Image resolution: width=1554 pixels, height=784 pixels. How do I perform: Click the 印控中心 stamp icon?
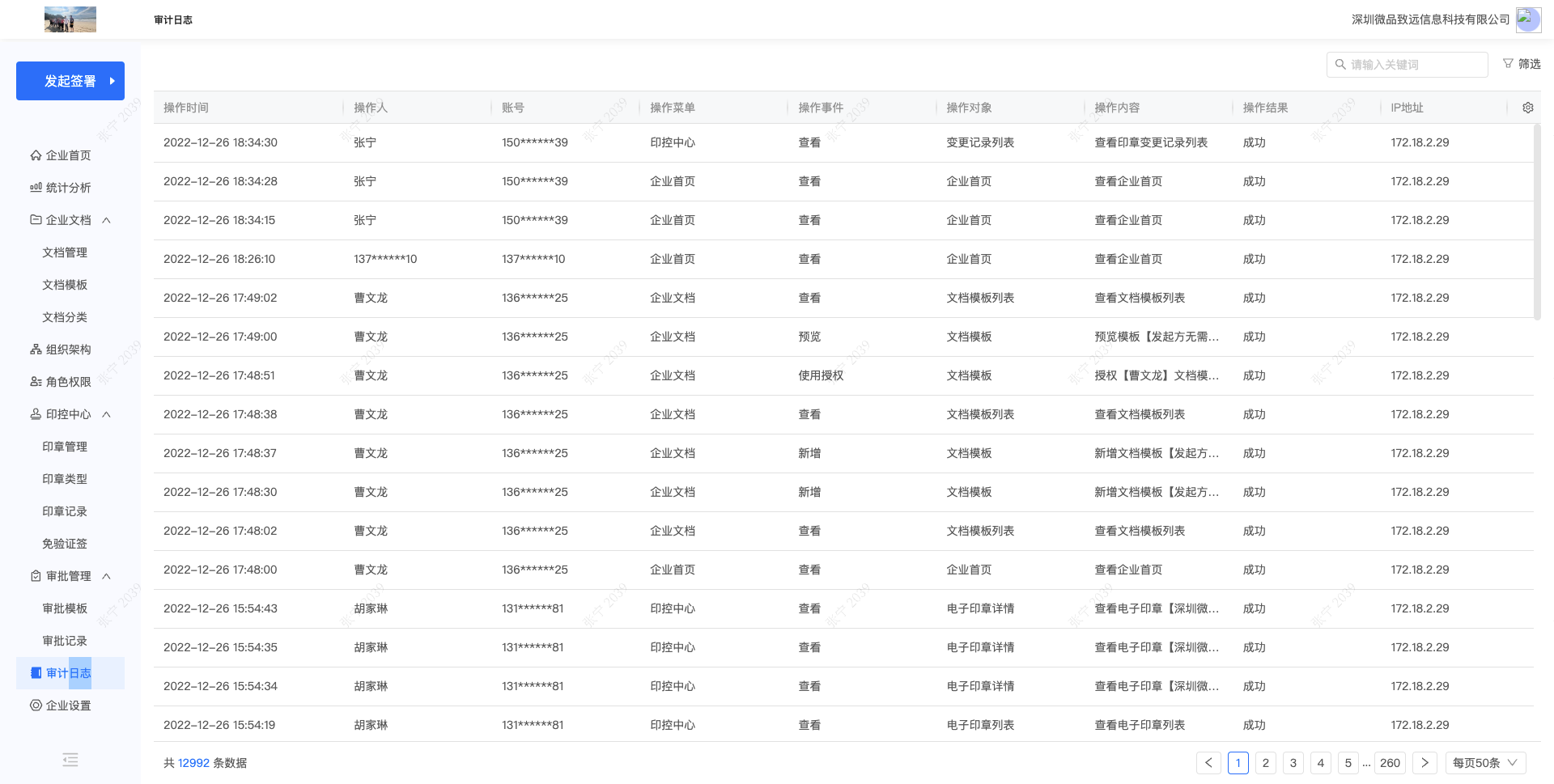point(36,414)
